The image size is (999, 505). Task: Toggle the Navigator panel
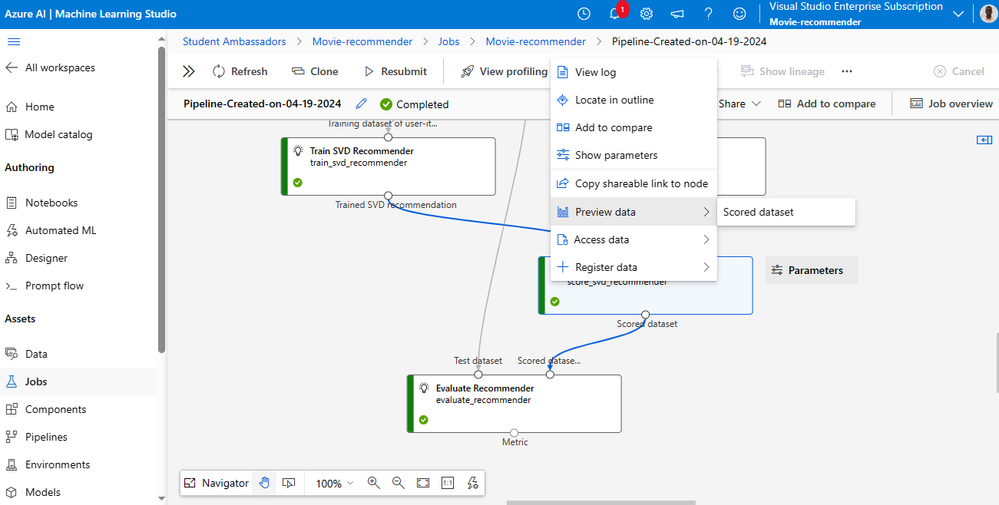(x=217, y=483)
